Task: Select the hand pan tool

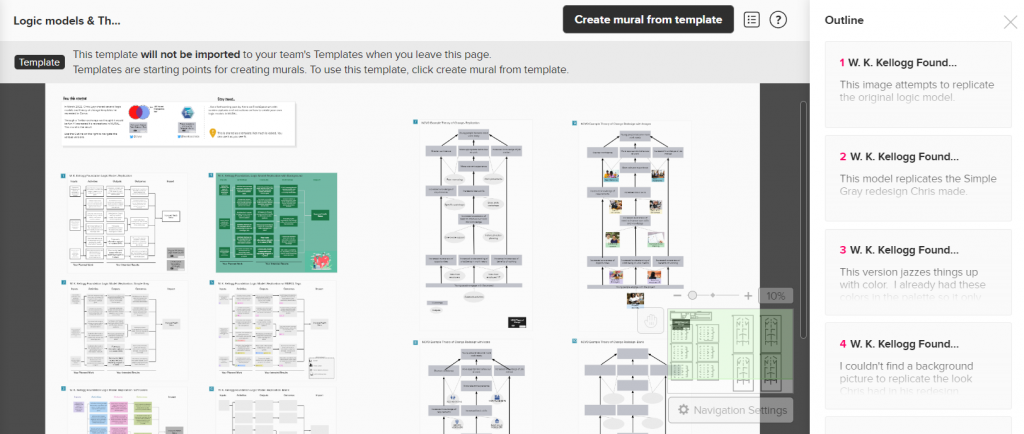Action: pyautogui.click(x=650, y=320)
